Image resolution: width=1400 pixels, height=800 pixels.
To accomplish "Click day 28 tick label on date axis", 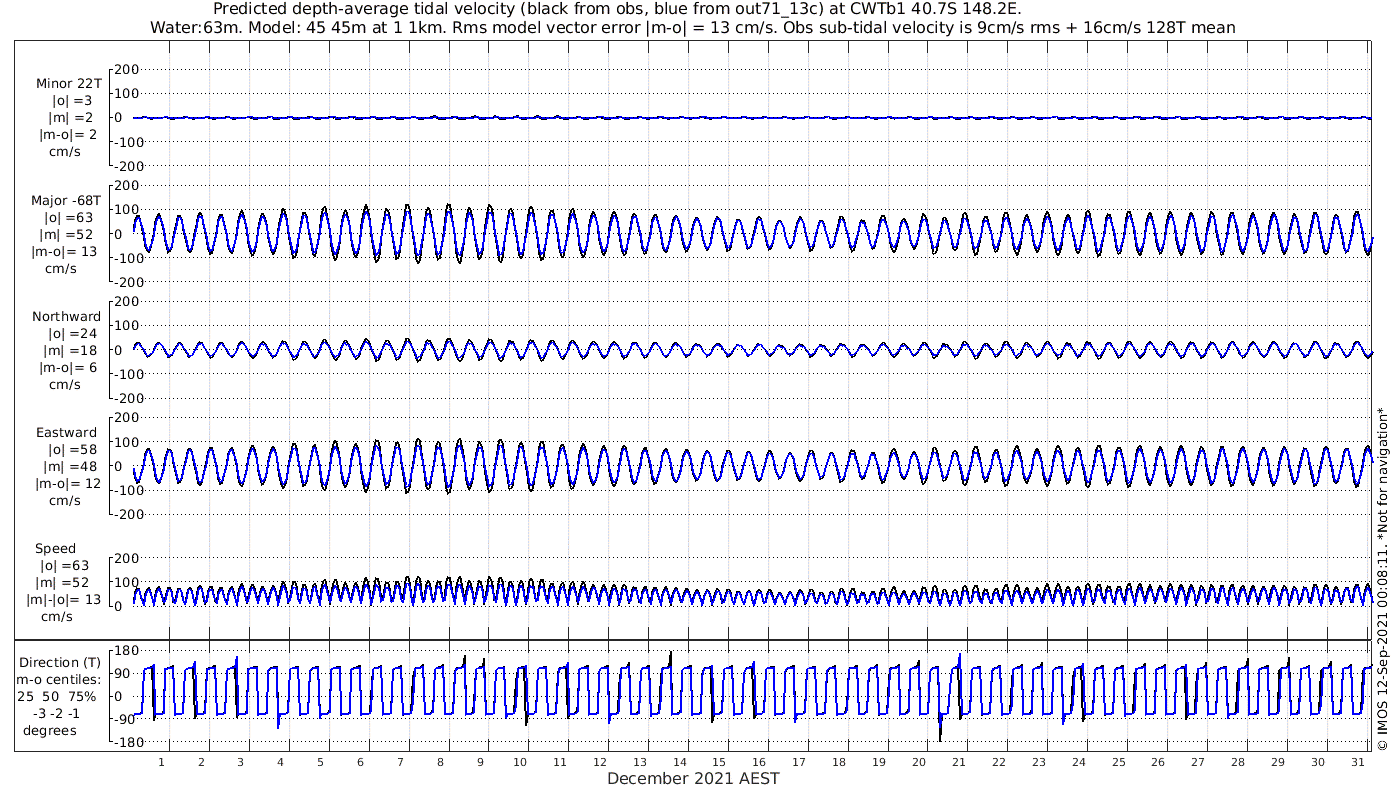I will coord(1238,762).
